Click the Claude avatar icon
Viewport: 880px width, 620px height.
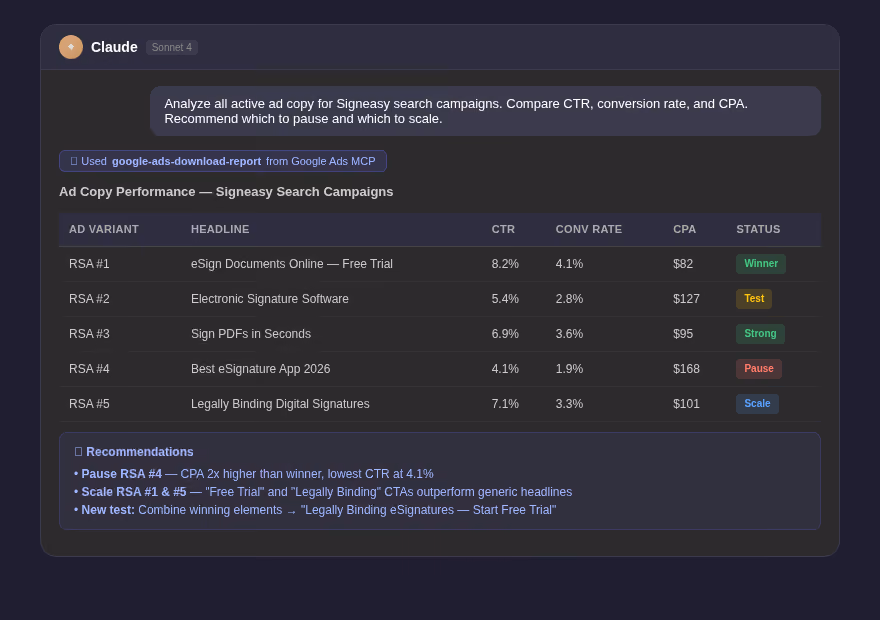click(71, 47)
